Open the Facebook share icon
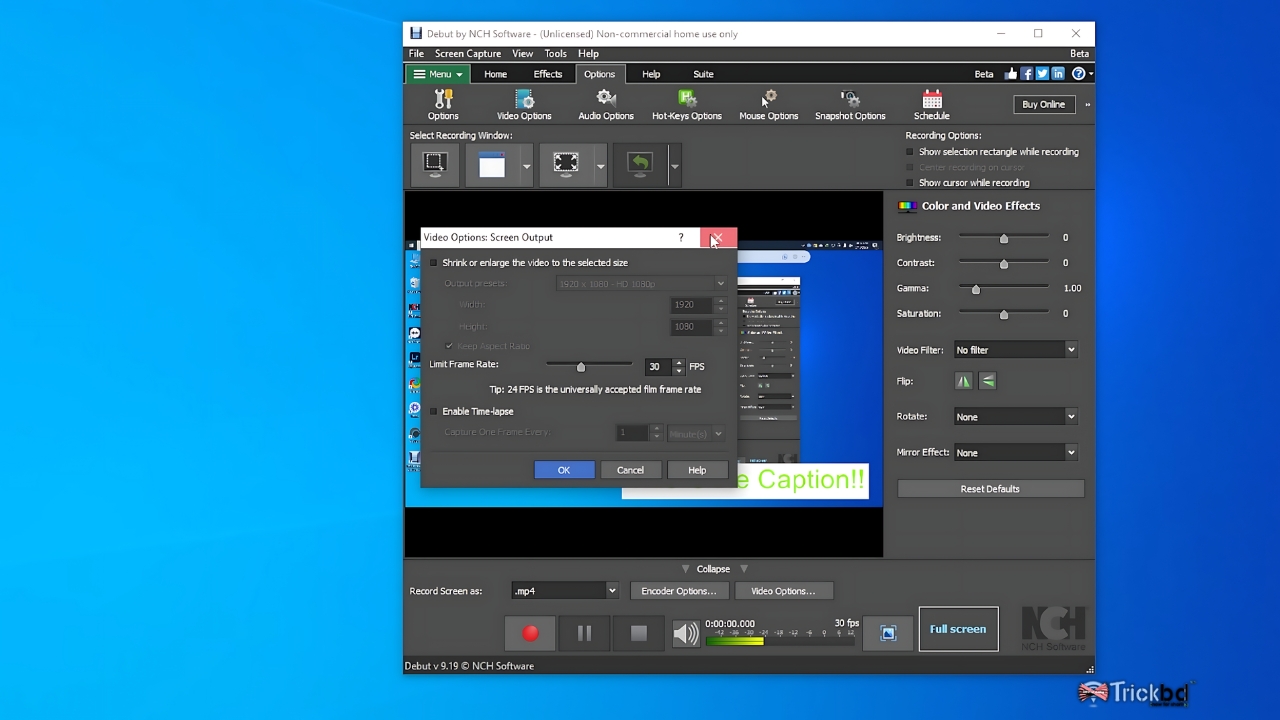1280x720 pixels. 1026,74
